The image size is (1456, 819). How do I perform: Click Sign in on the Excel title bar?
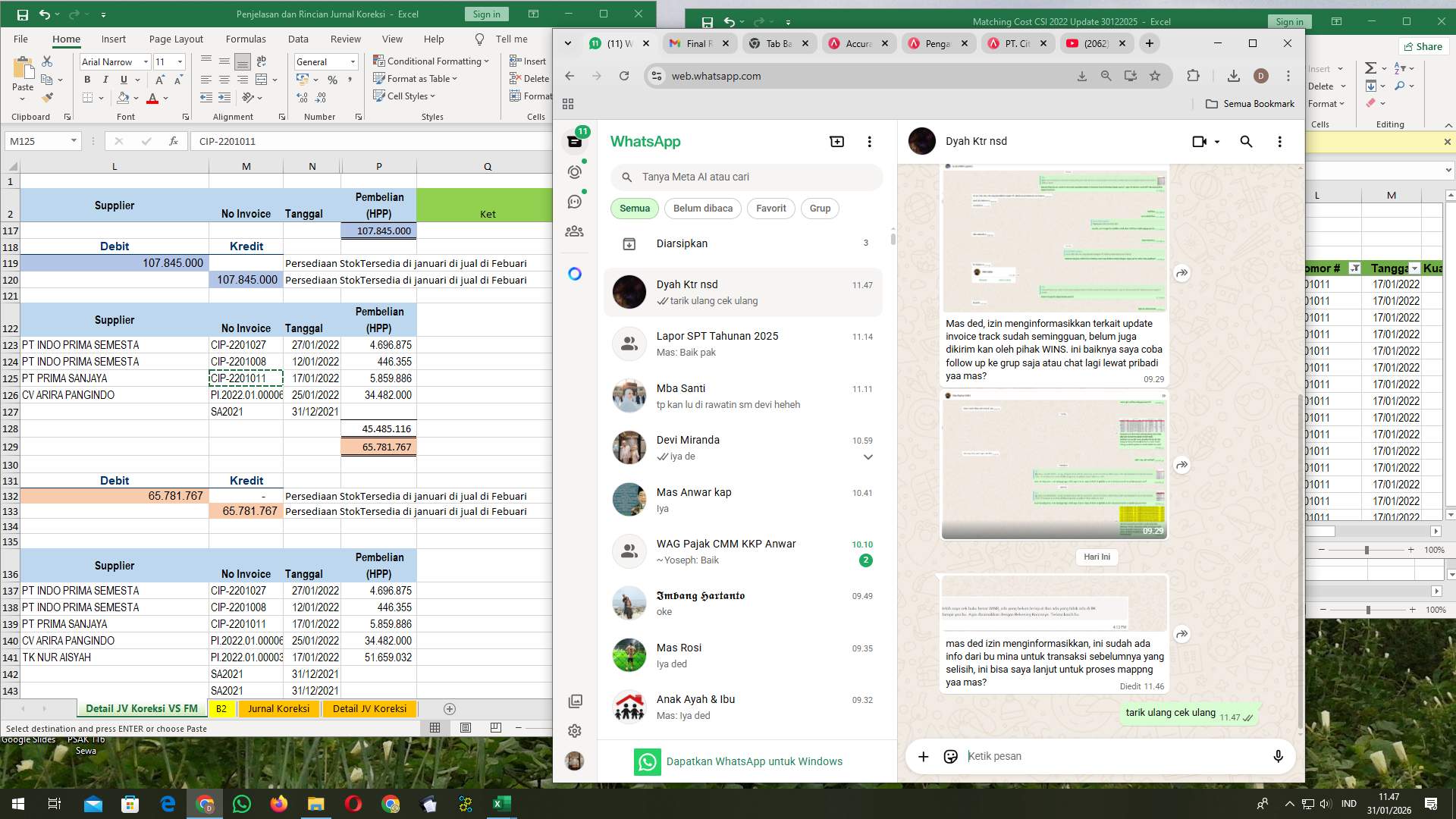pyautogui.click(x=485, y=14)
